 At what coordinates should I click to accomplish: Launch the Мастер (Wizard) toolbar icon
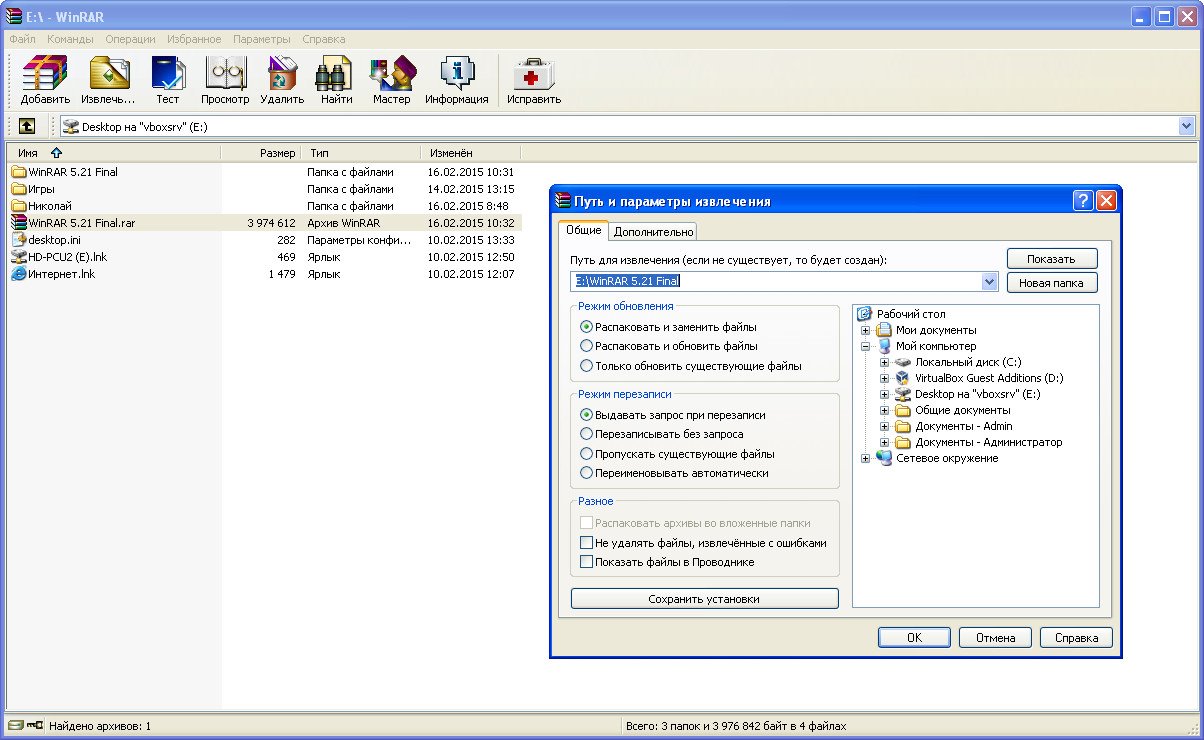pos(391,79)
